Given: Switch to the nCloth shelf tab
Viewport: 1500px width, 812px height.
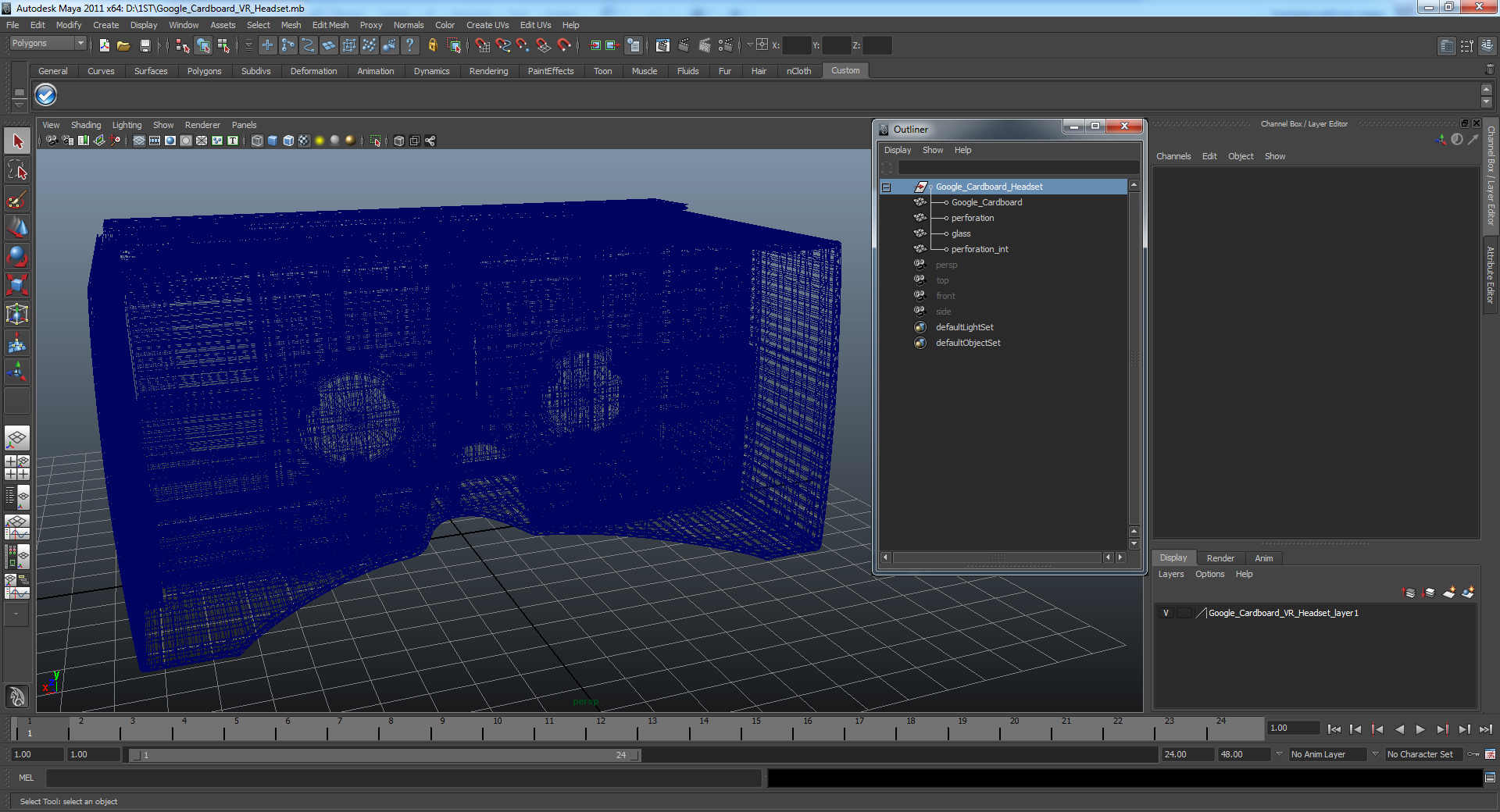Looking at the screenshot, I should 798,71.
